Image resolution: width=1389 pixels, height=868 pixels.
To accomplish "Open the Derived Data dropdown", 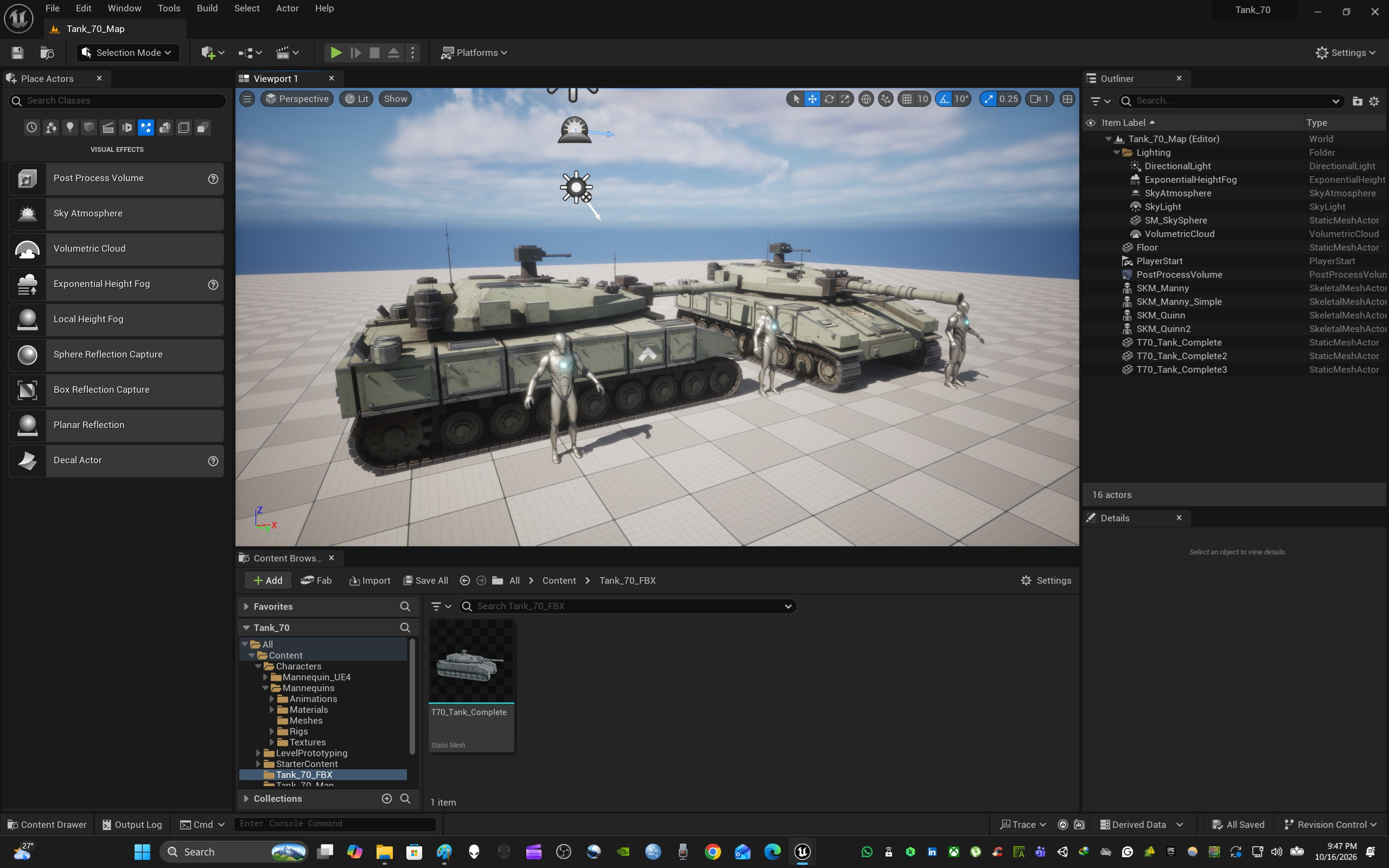I will [x=1141, y=825].
